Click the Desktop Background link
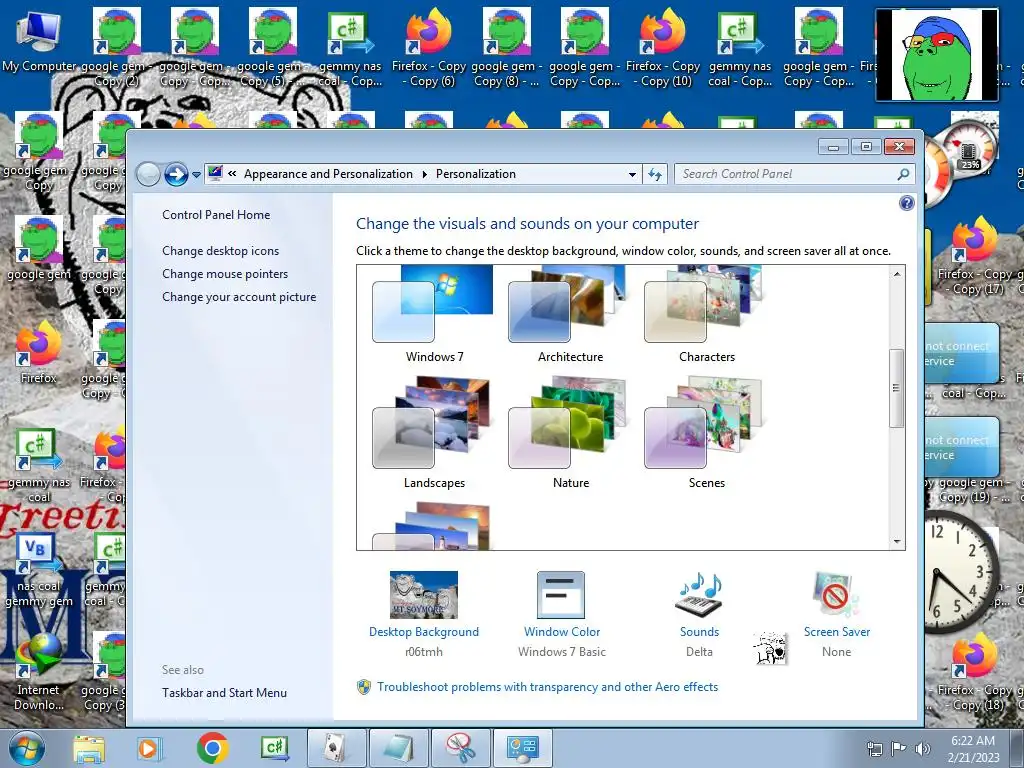The height and width of the screenshot is (768, 1024). [424, 632]
